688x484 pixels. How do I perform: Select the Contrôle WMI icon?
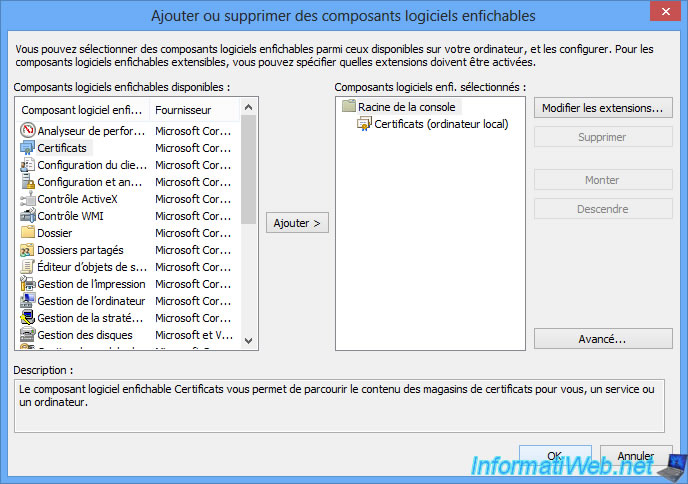point(28,216)
